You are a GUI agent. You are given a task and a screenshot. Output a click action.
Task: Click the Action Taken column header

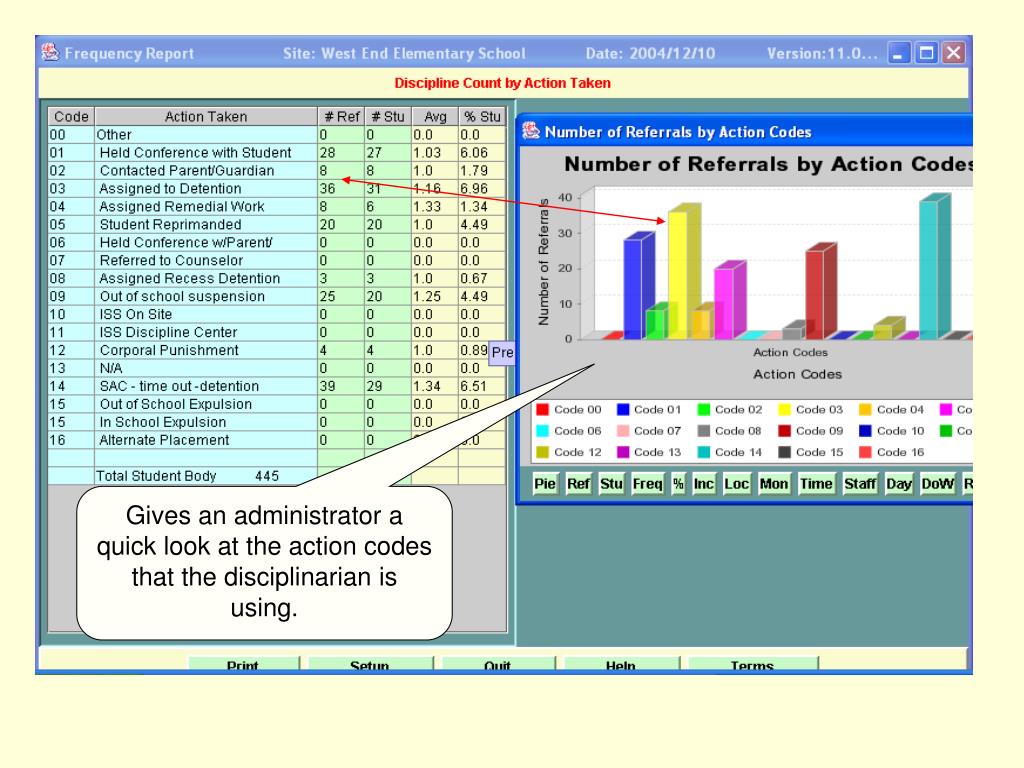coord(206,116)
